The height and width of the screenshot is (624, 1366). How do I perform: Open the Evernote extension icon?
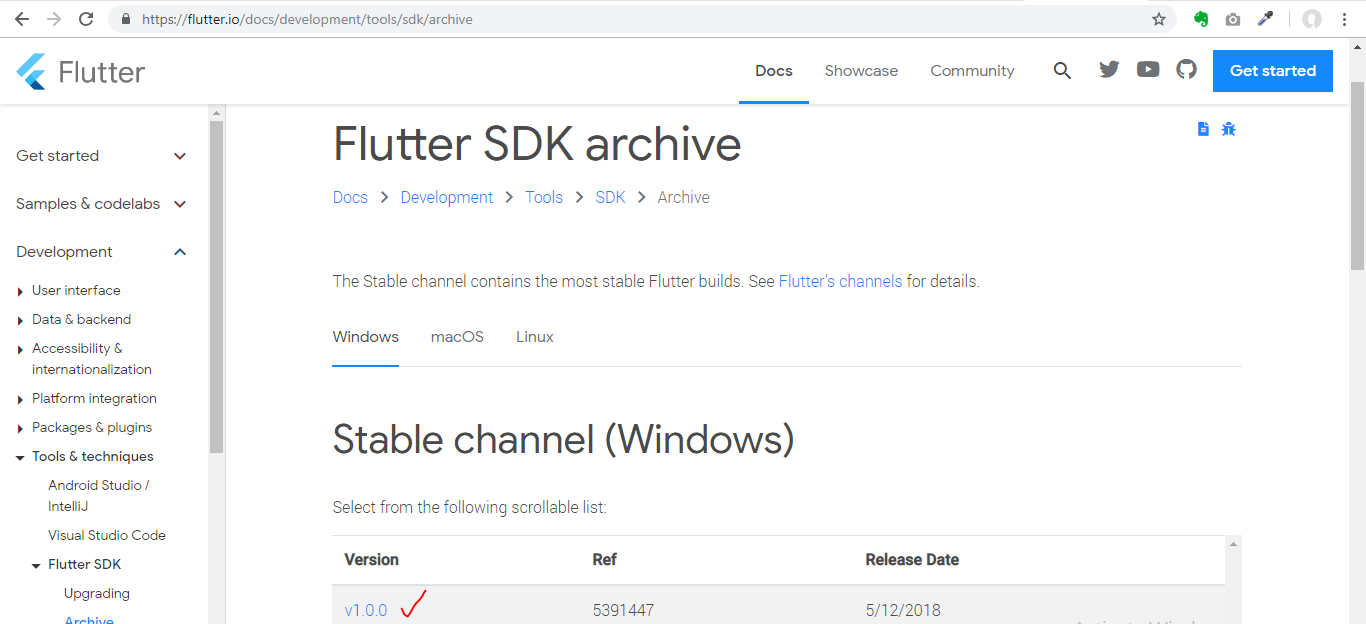pos(1201,19)
